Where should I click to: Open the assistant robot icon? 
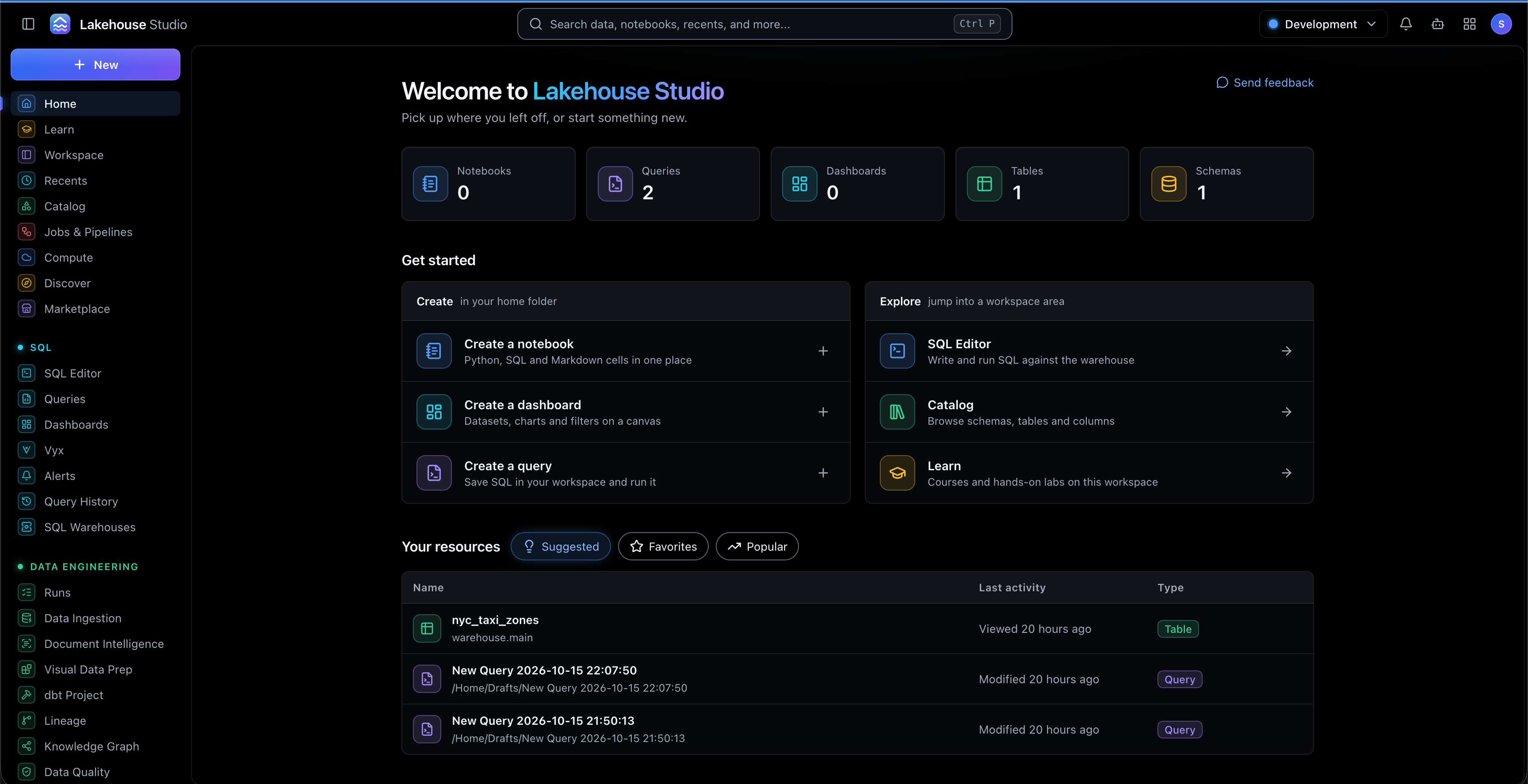point(1438,24)
